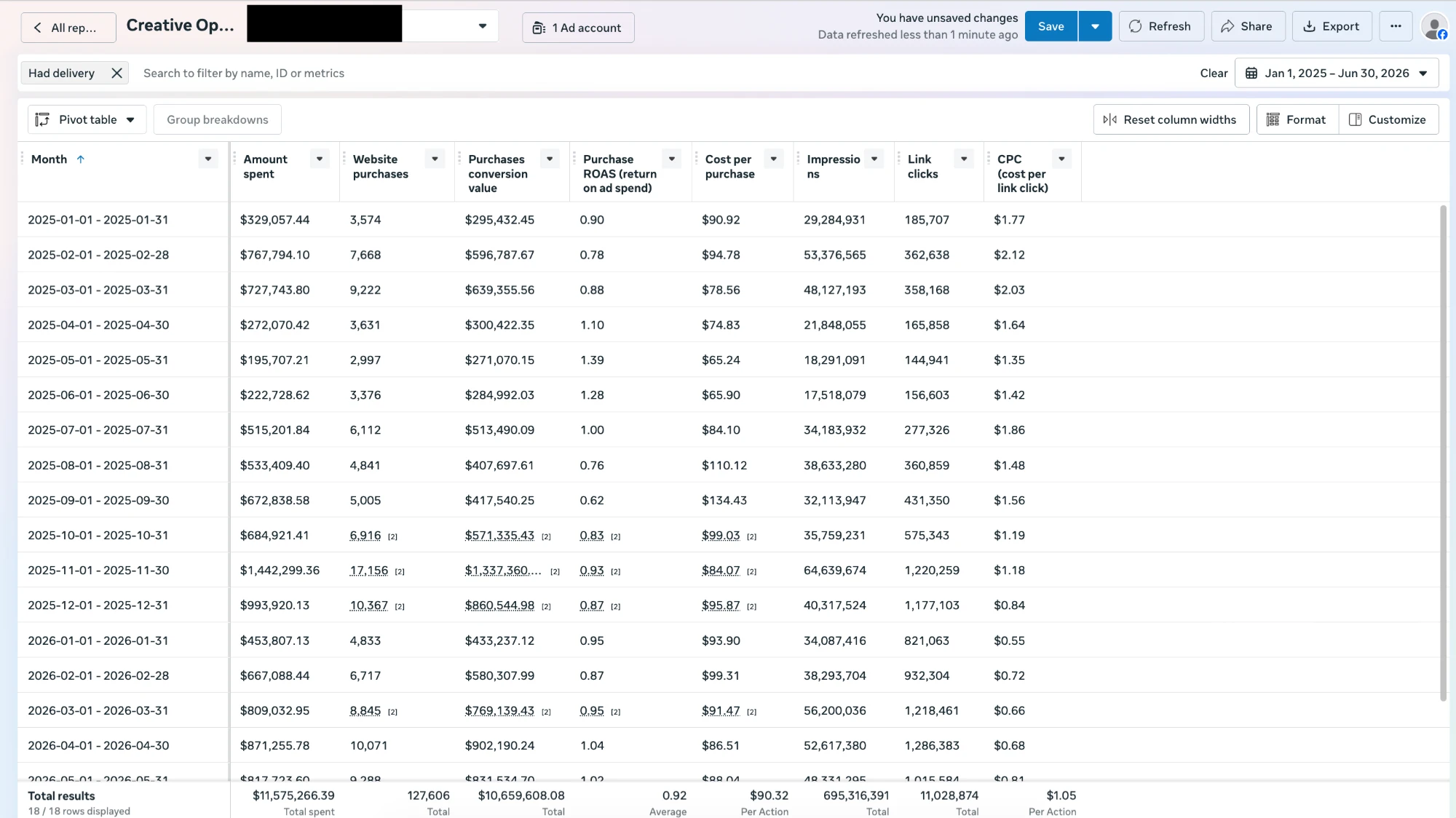
Task: Click the Pivot table icon
Action: (x=42, y=119)
